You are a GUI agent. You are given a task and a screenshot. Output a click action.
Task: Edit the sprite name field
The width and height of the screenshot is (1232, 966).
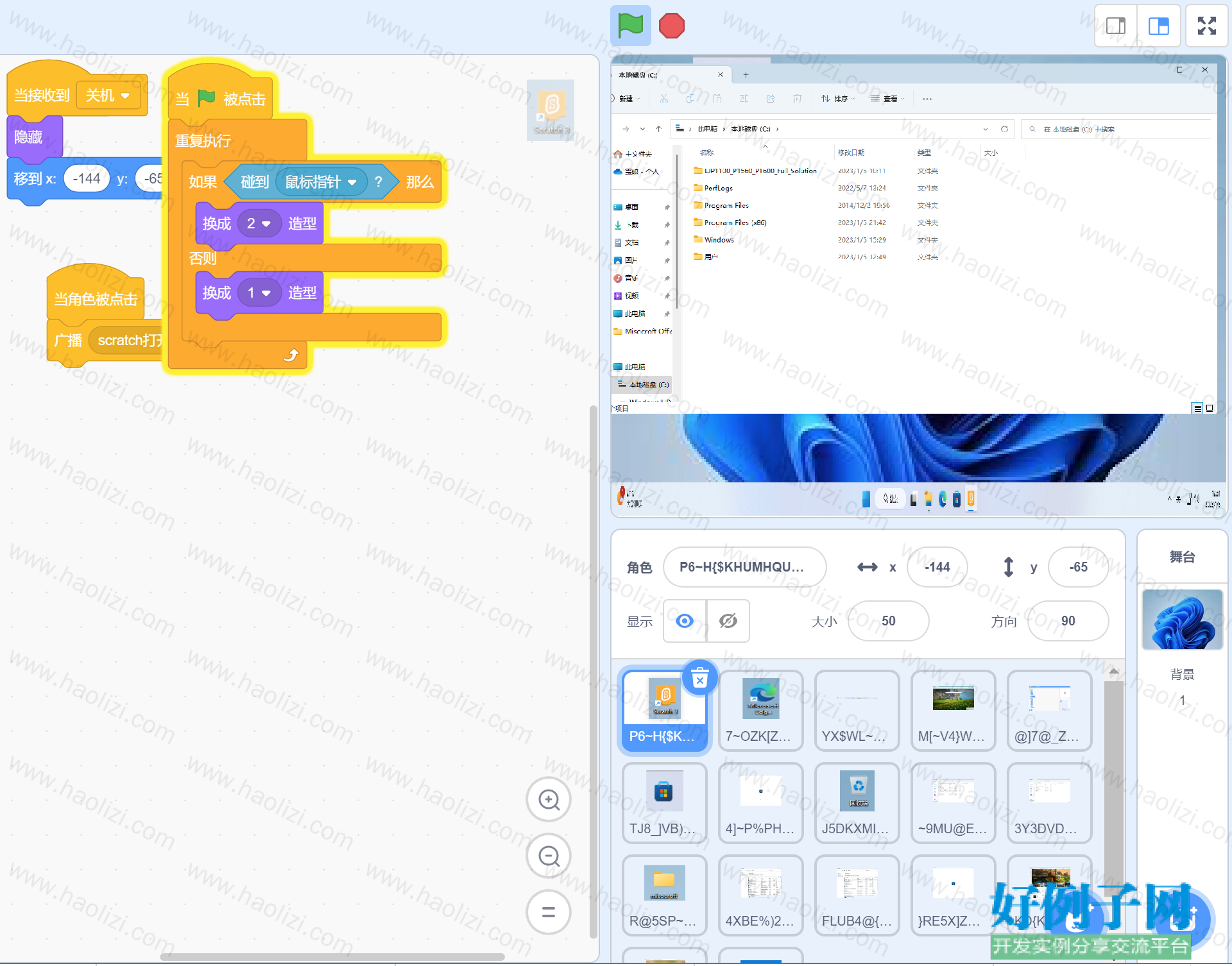point(744,567)
